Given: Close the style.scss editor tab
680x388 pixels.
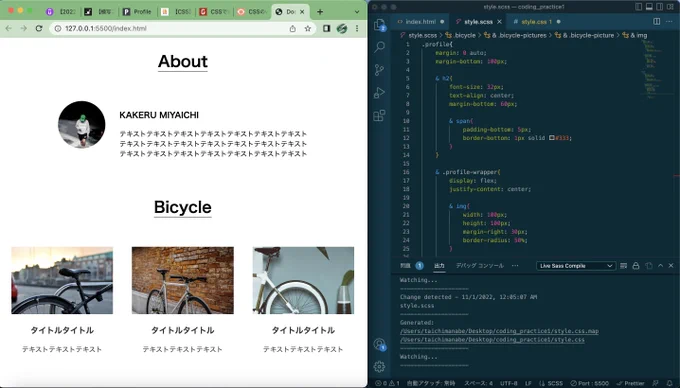Looking at the screenshot, I should tap(500, 21).
